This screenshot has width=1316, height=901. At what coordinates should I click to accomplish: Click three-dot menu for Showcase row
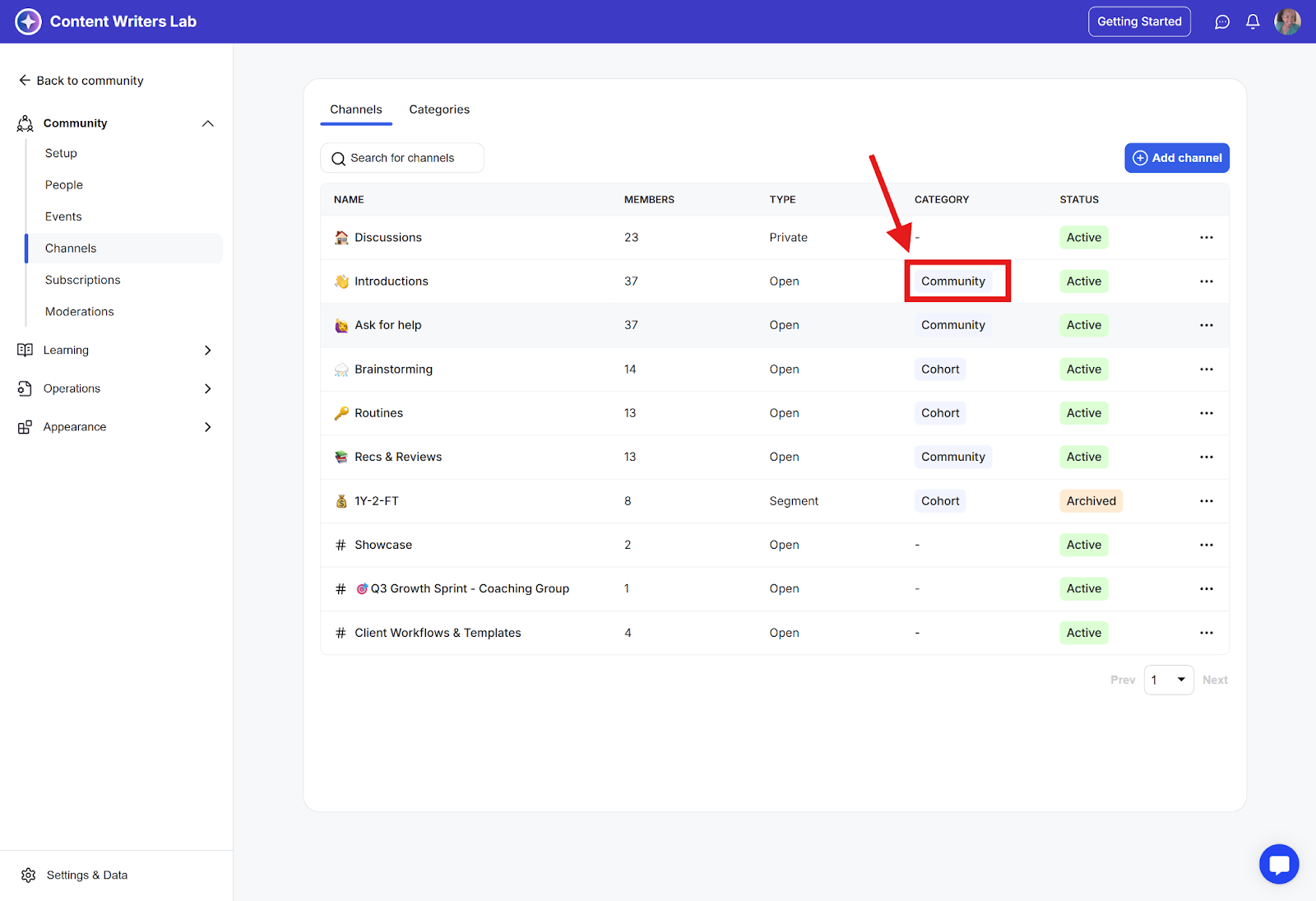pyautogui.click(x=1206, y=545)
